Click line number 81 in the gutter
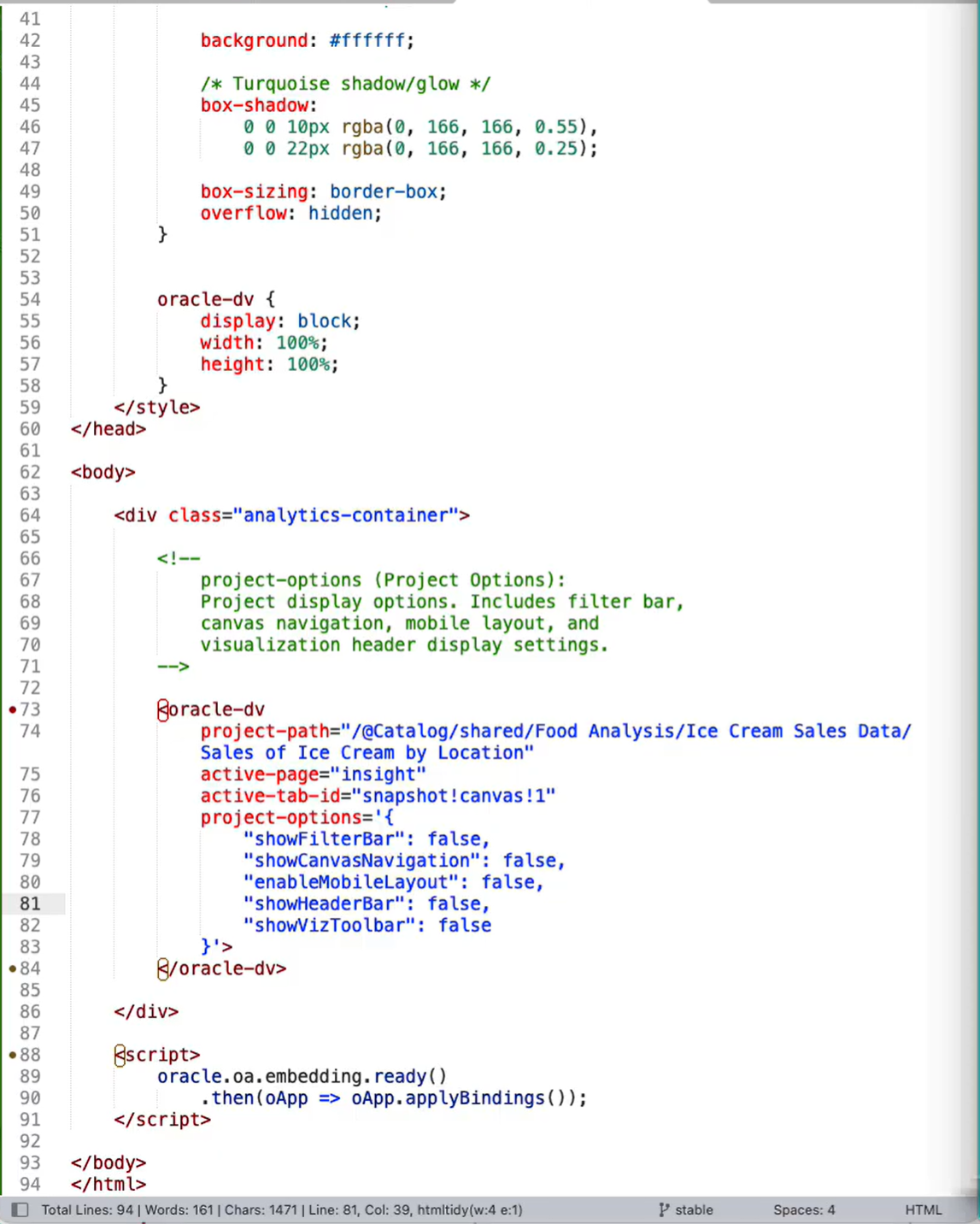 tap(30, 903)
